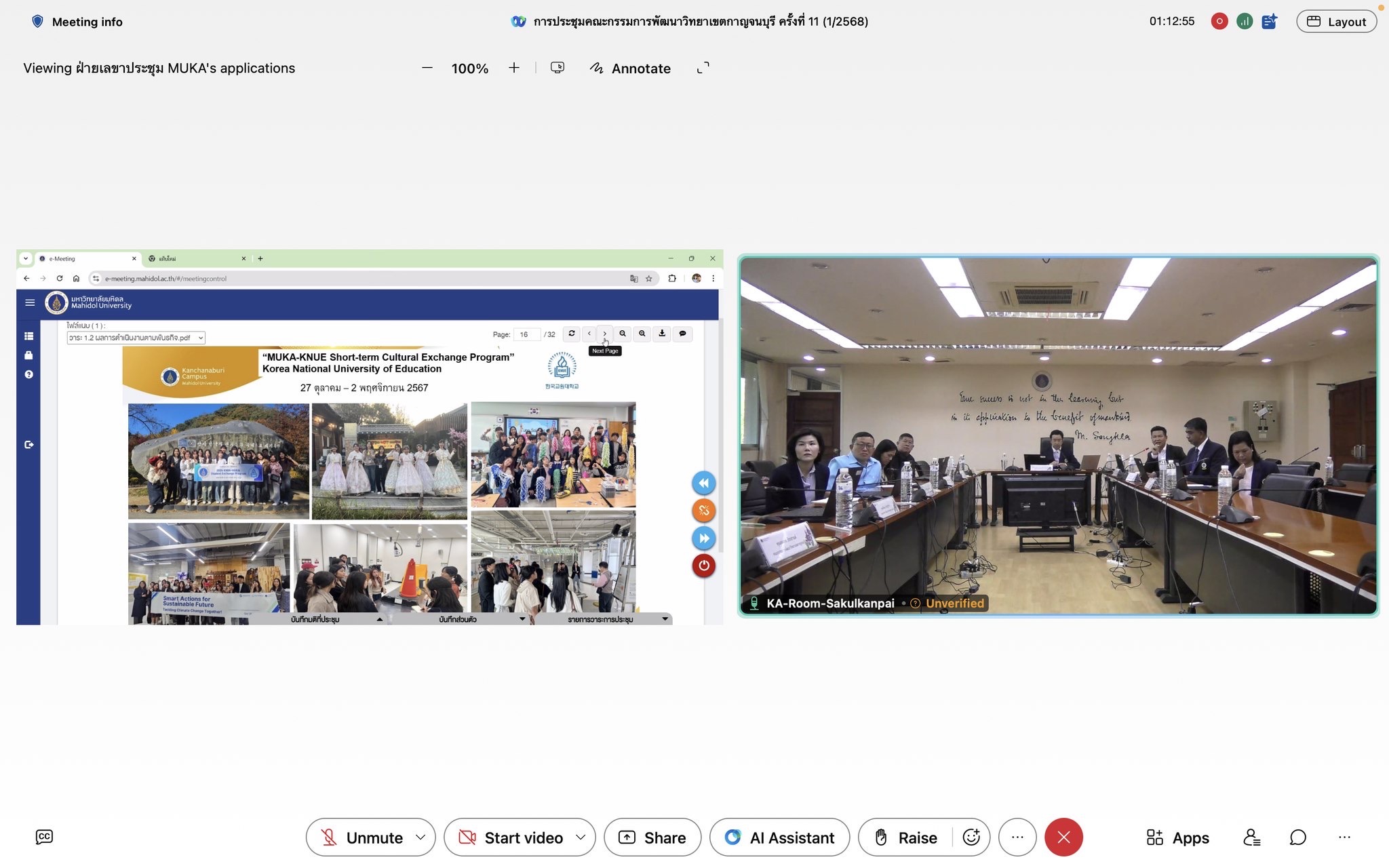Raise your hand
This screenshot has height=868, width=1389.
click(x=905, y=837)
